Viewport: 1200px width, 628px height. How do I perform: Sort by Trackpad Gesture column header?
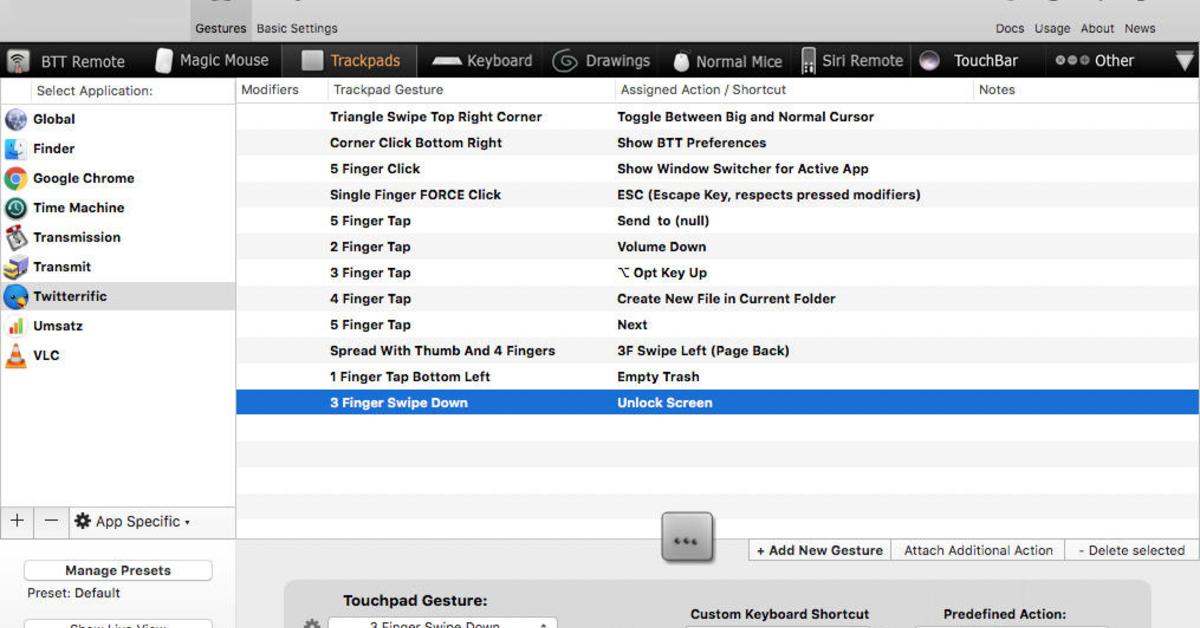tap(471, 90)
